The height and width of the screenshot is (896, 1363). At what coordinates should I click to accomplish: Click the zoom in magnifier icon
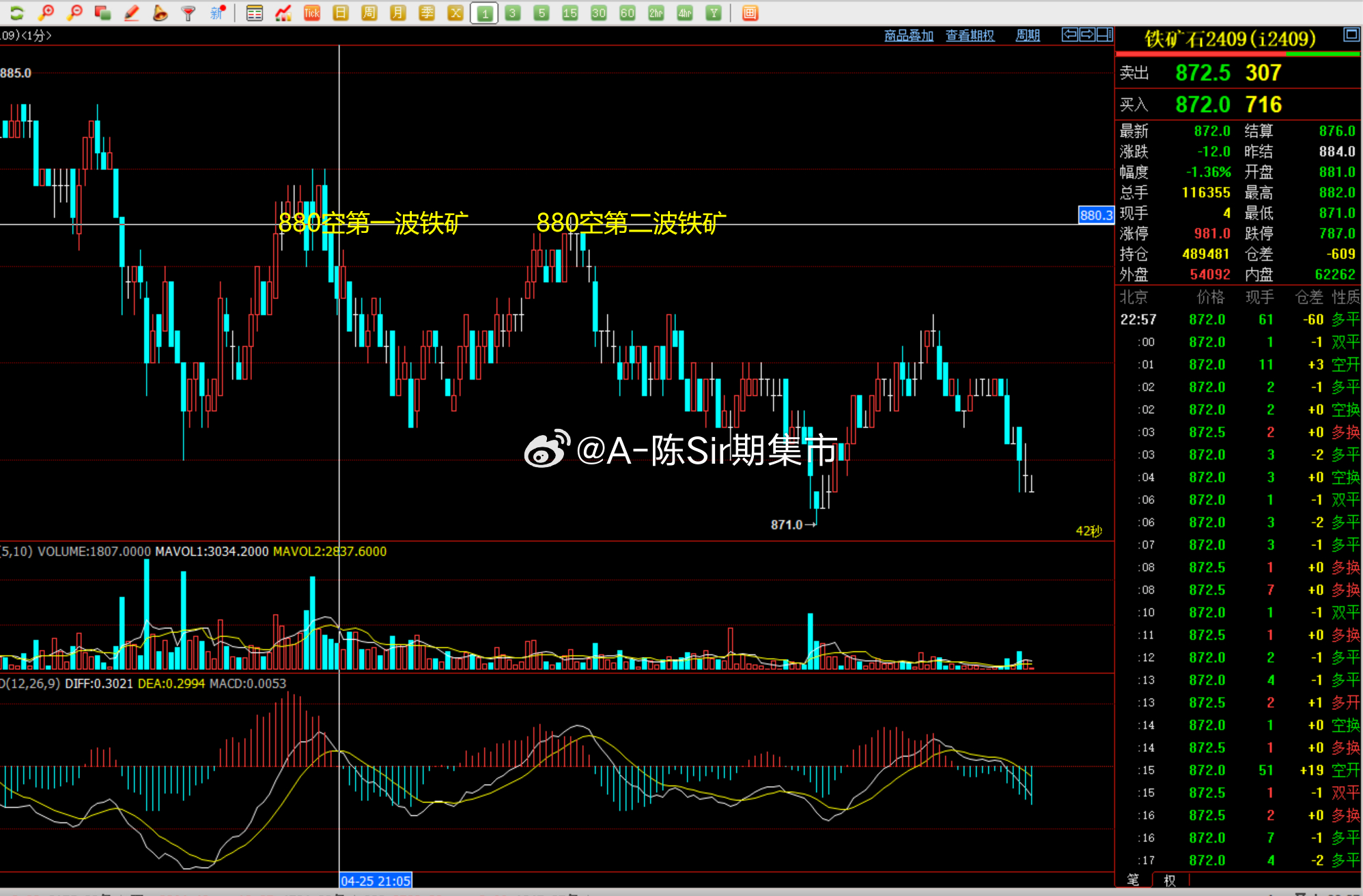point(46,12)
